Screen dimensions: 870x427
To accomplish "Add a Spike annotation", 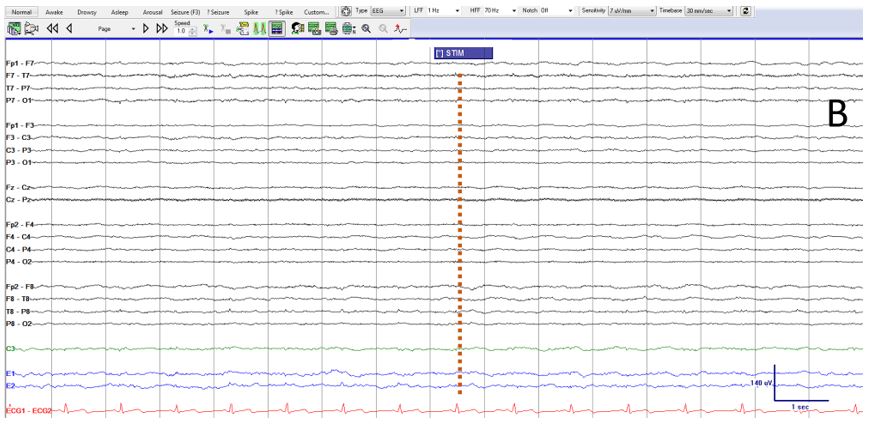I will (251, 12).
